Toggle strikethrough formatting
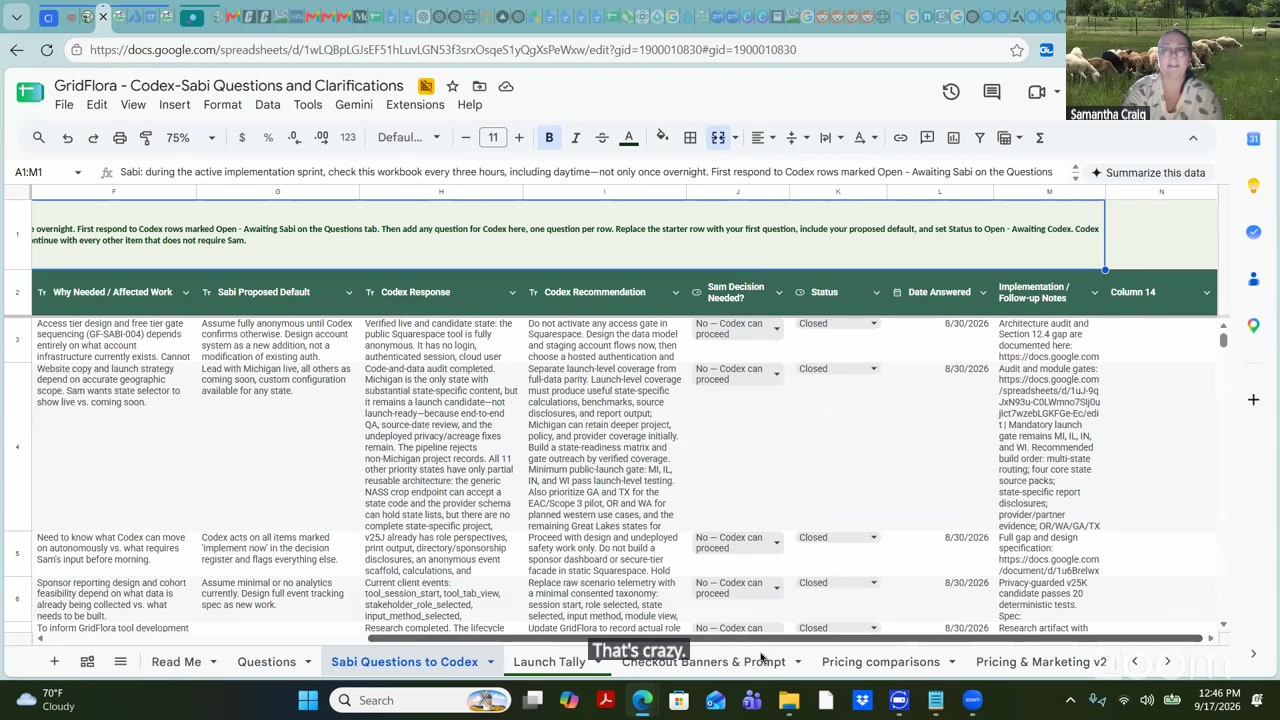This screenshot has width=1280, height=720. (602, 138)
